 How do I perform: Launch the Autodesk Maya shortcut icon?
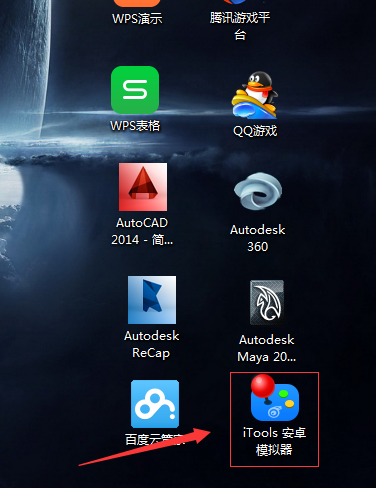(x=267, y=302)
